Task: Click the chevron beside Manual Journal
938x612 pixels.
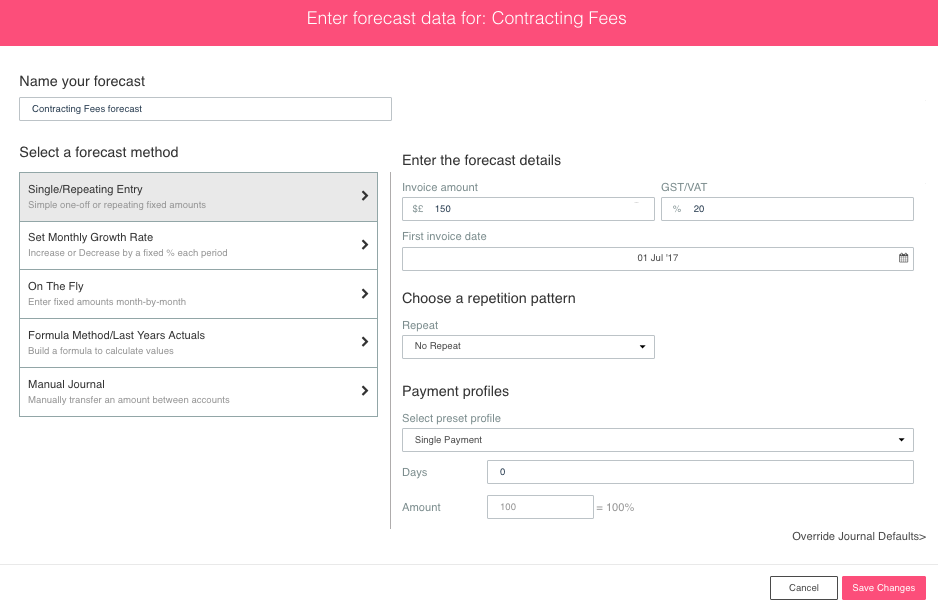Action: click(x=364, y=391)
